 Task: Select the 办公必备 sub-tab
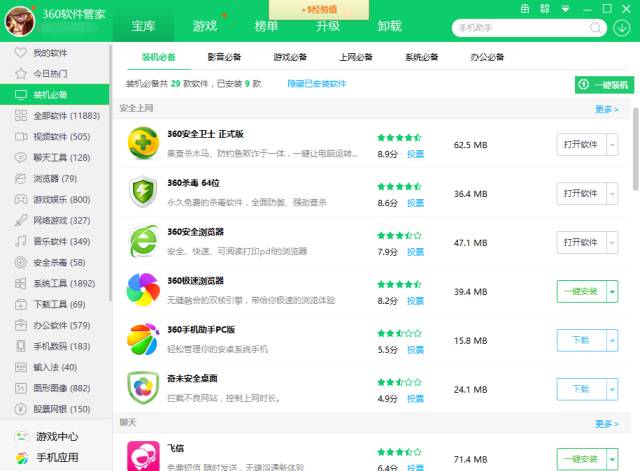(487, 57)
